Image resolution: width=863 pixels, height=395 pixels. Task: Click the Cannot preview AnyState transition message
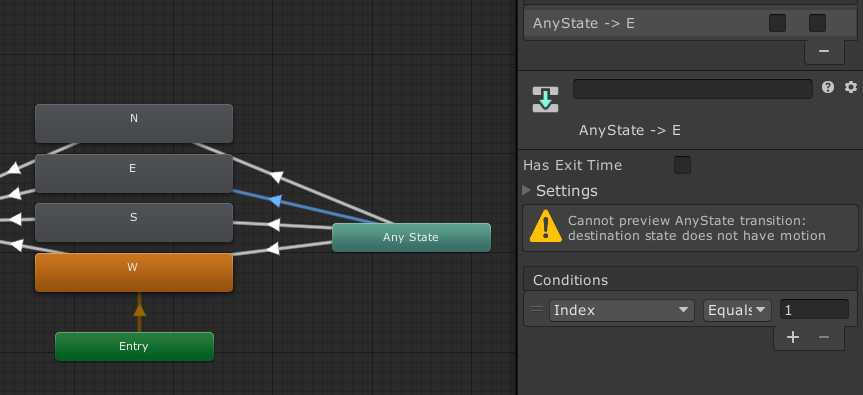point(696,228)
